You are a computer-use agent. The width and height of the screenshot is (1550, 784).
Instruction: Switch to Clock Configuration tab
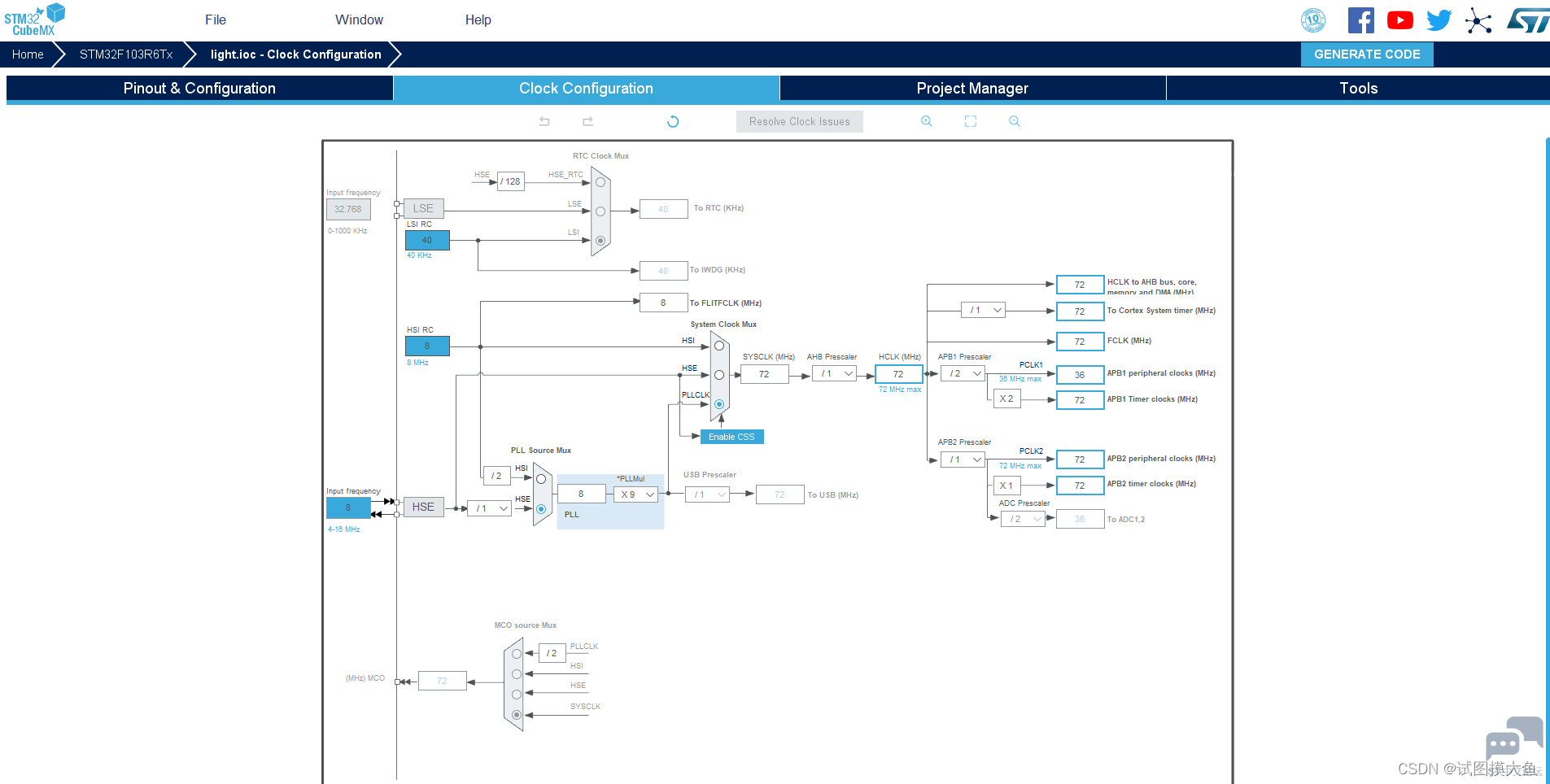[587, 89]
